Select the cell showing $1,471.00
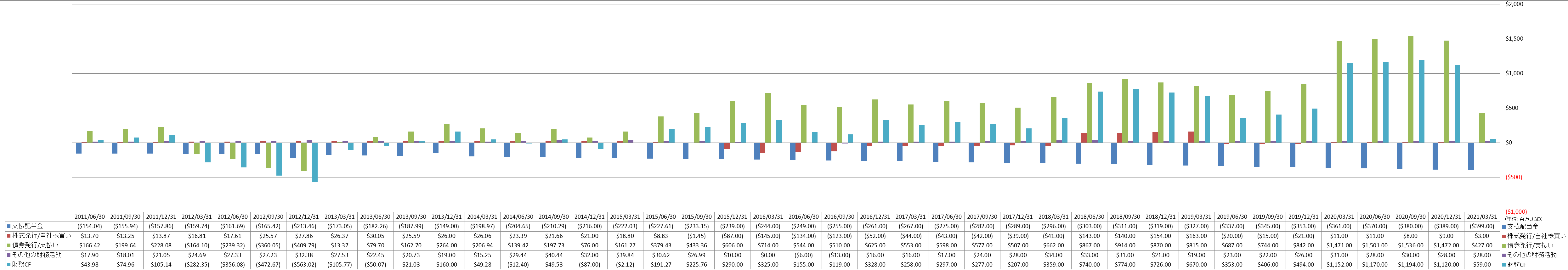 [1339, 246]
